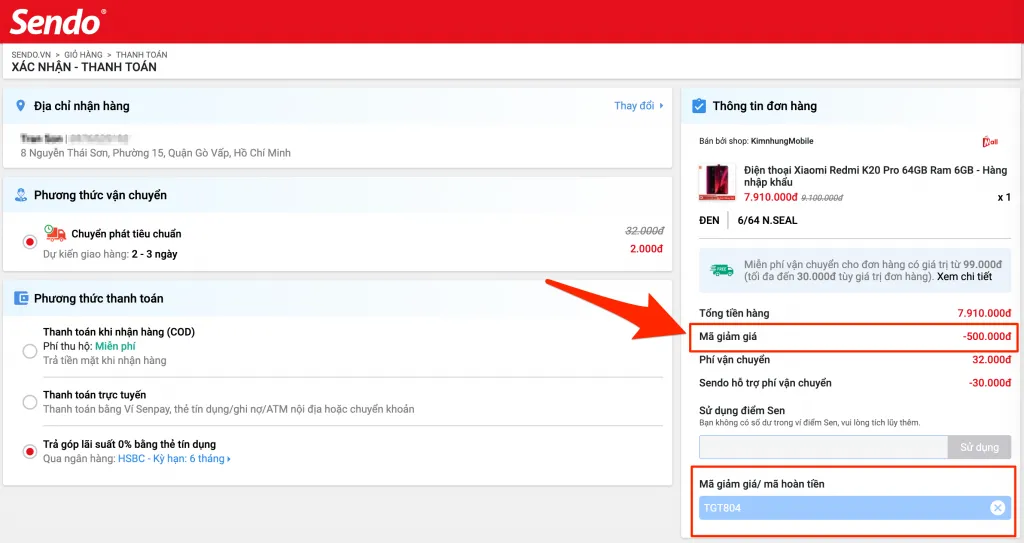Click the shipping method person icon
The width and height of the screenshot is (1024, 543).
21,195
